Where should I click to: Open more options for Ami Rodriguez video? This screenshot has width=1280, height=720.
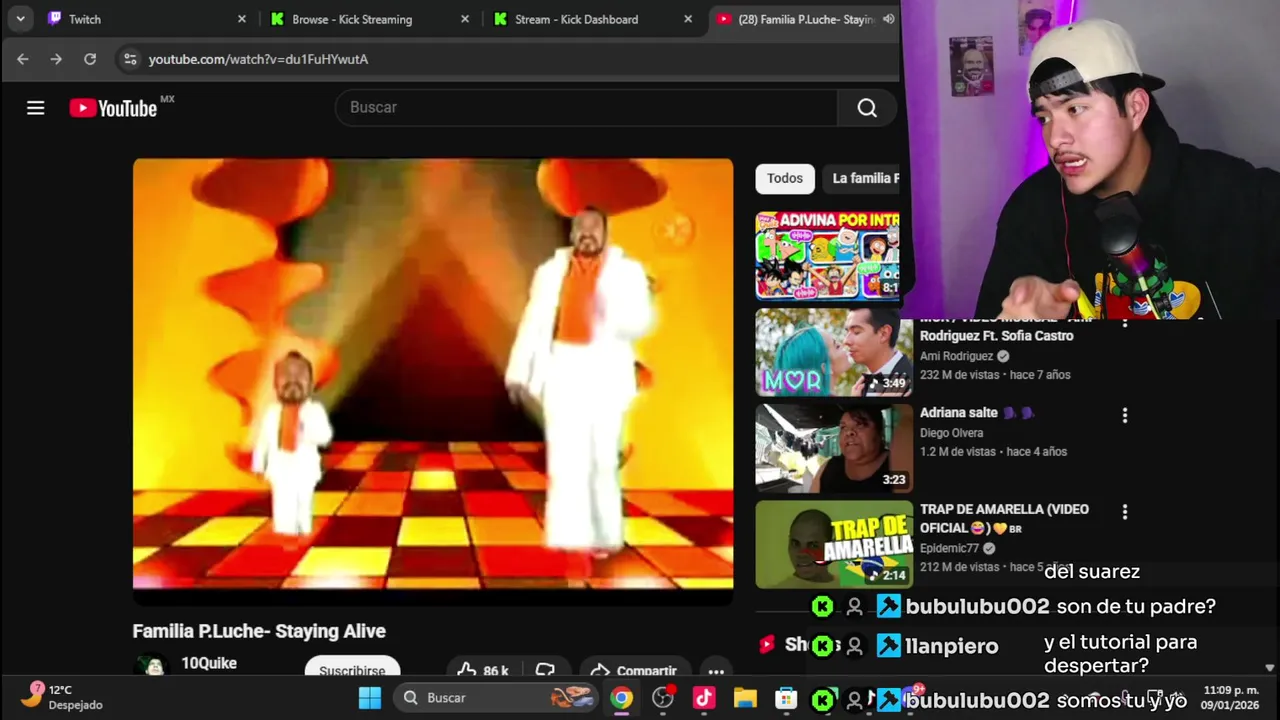coord(1125,322)
